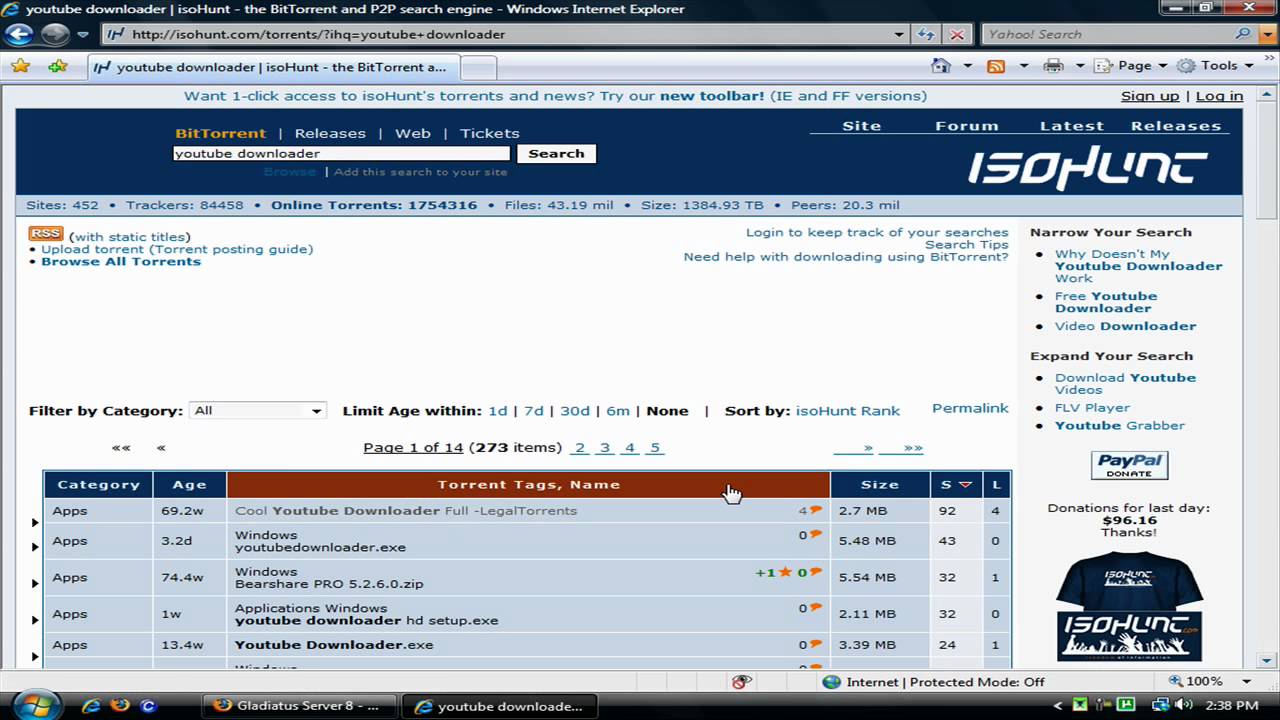Select the Releases search tab
The height and width of the screenshot is (720, 1280).
click(330, 133)
